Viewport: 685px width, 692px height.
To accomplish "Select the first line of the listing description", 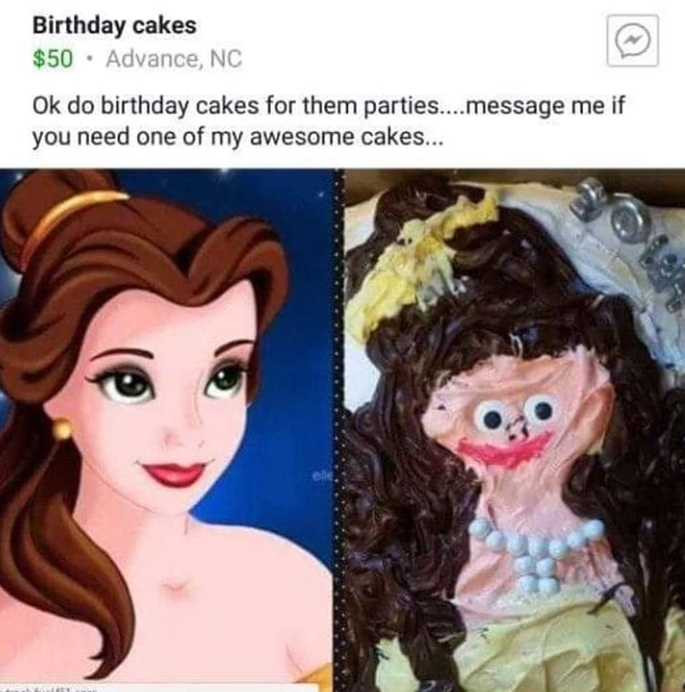I will (x=328, y=107).
